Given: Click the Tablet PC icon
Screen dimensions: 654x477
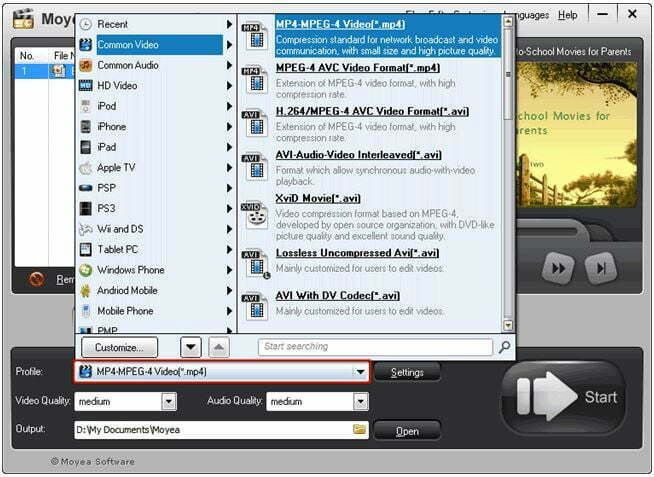Looking at the screenshot, I should (86, 249).
